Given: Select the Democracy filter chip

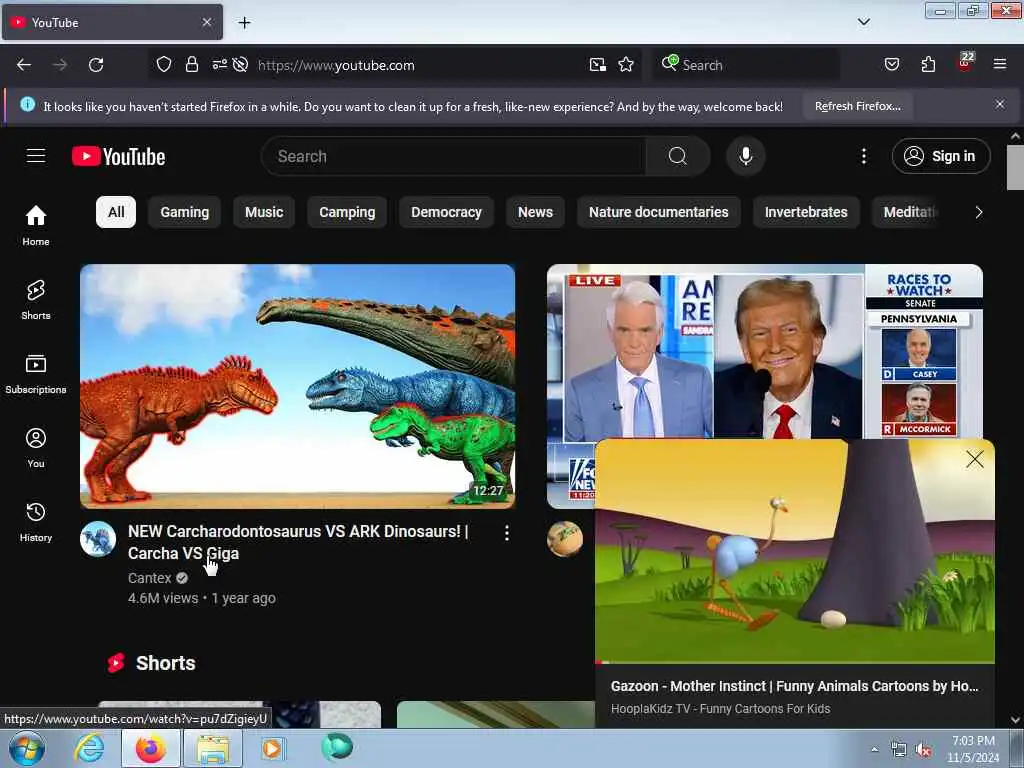Looking at the screenshot, I should click(x=446, y=212).
